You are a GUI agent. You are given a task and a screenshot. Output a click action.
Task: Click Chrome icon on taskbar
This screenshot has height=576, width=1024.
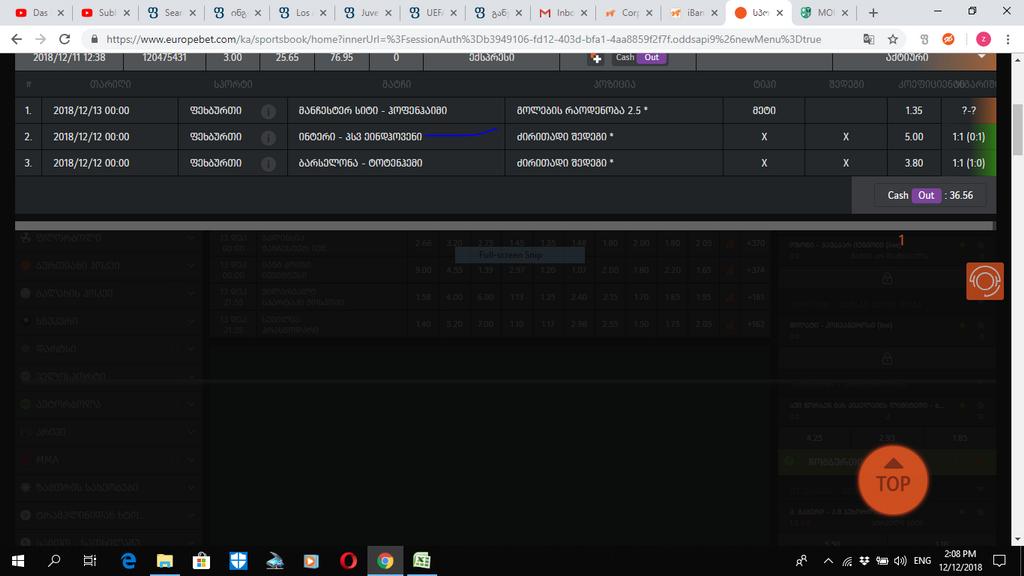coord(385,561)
